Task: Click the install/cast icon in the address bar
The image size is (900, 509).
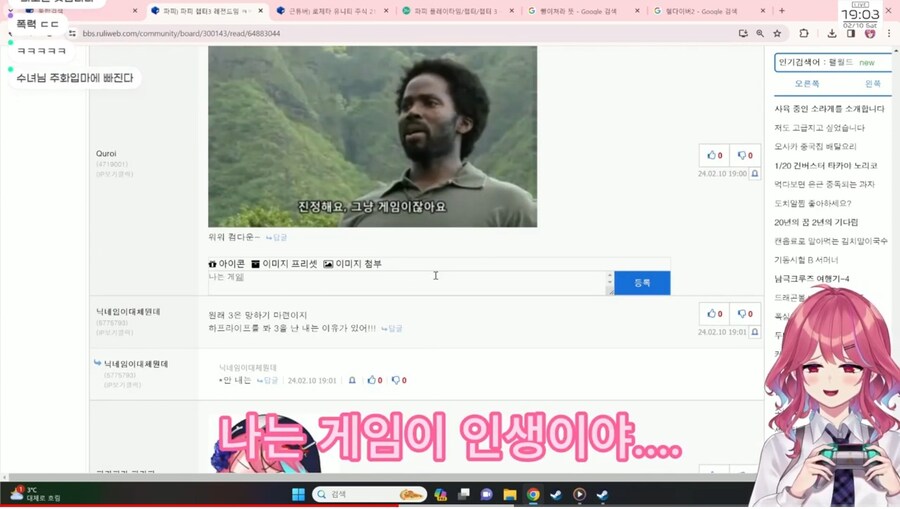Action: tap(743, 33)
